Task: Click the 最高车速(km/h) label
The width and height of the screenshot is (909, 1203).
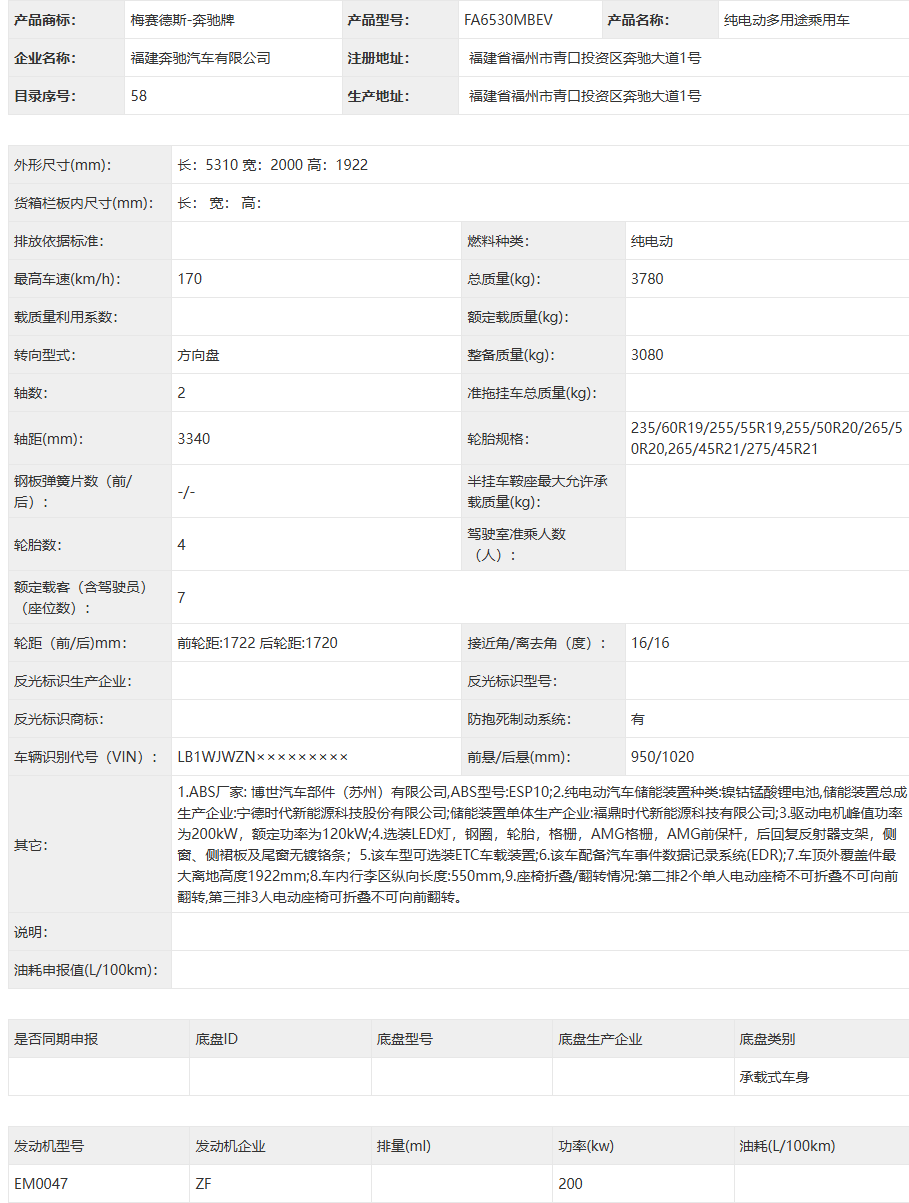Action: (x=66, y=279)
